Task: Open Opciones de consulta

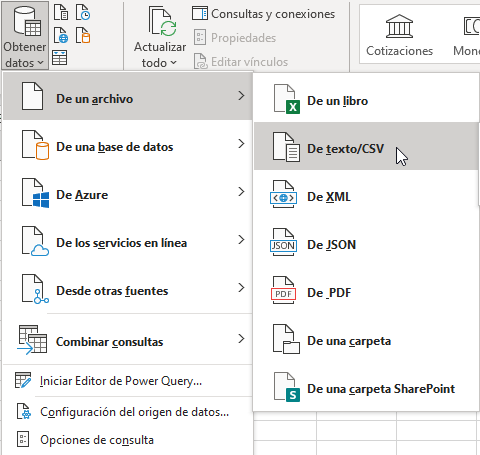Action: [x=128, y=440]
